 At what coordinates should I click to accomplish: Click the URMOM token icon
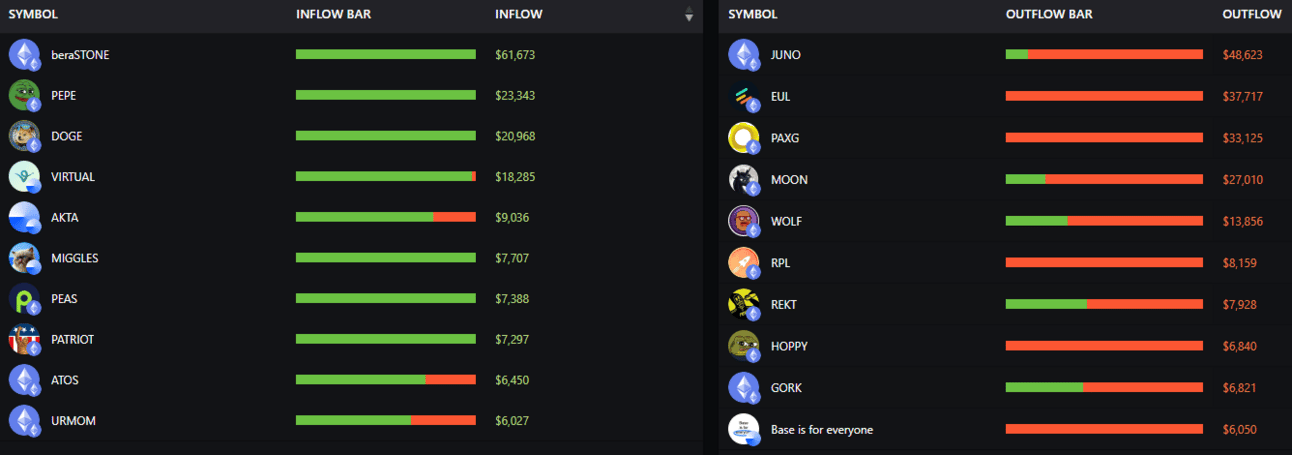pos(25,420)
